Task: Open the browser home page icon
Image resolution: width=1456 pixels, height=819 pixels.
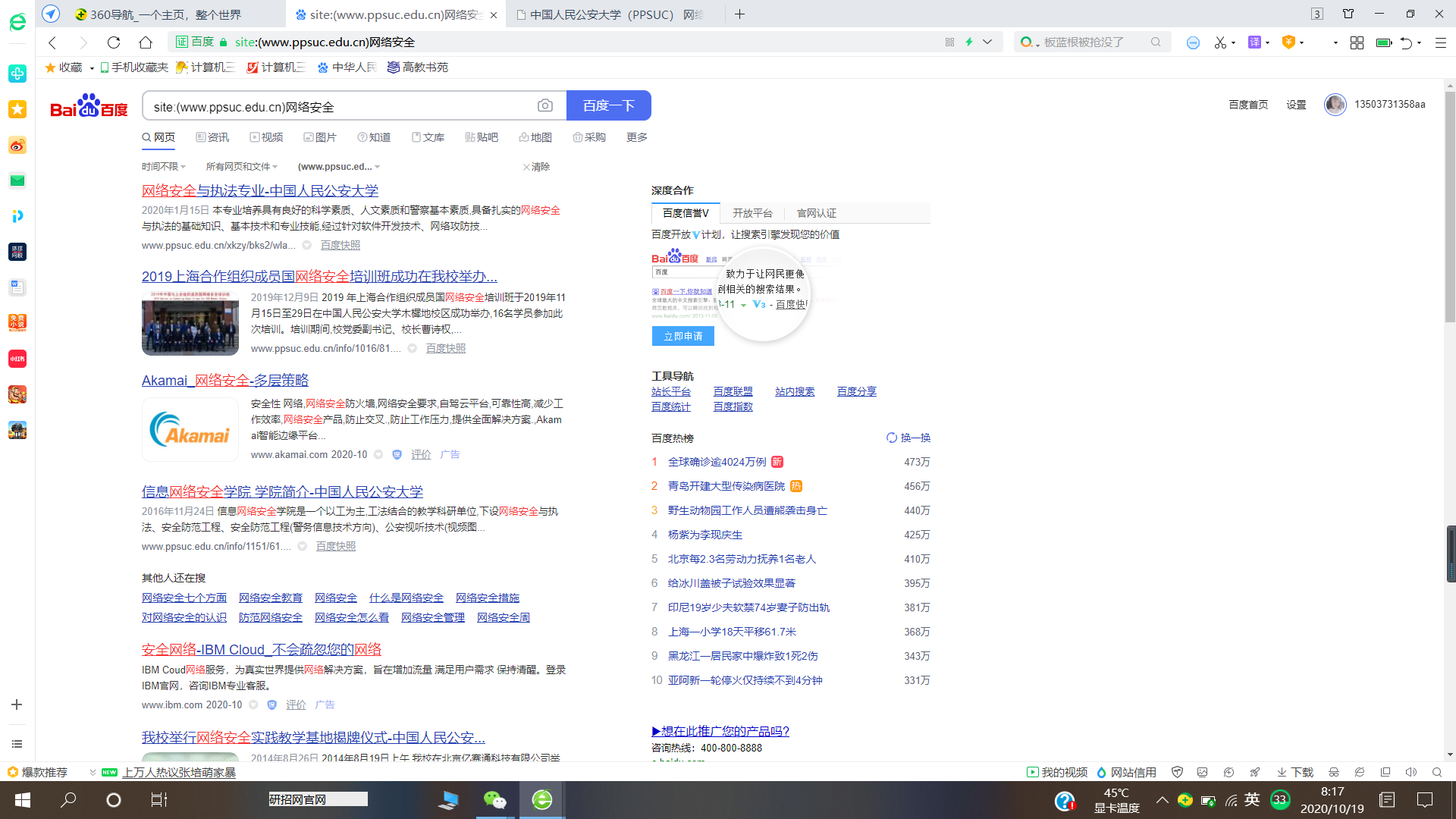Action: [146, 42]
